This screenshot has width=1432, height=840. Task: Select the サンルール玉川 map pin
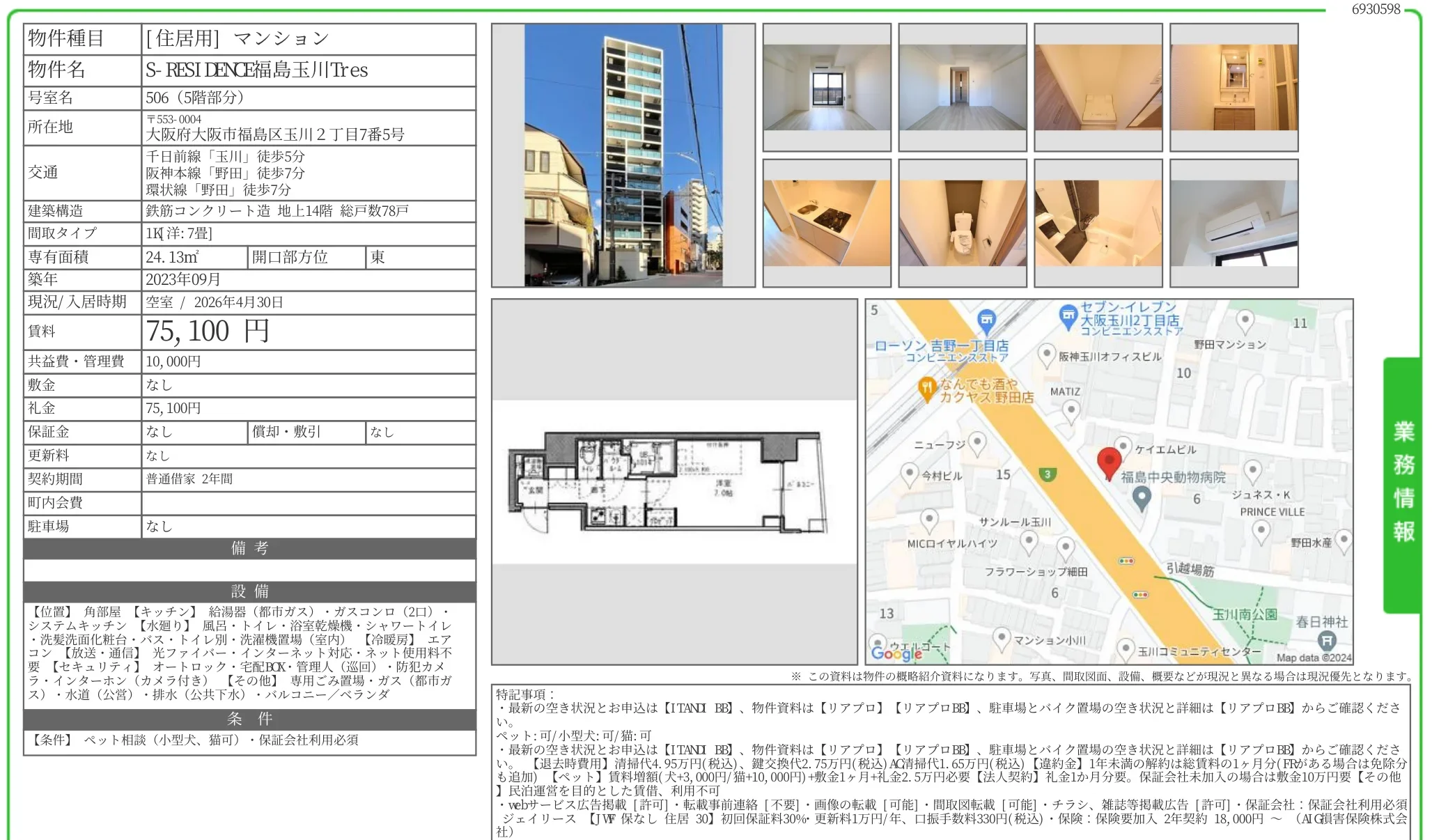coord(1029,541)
